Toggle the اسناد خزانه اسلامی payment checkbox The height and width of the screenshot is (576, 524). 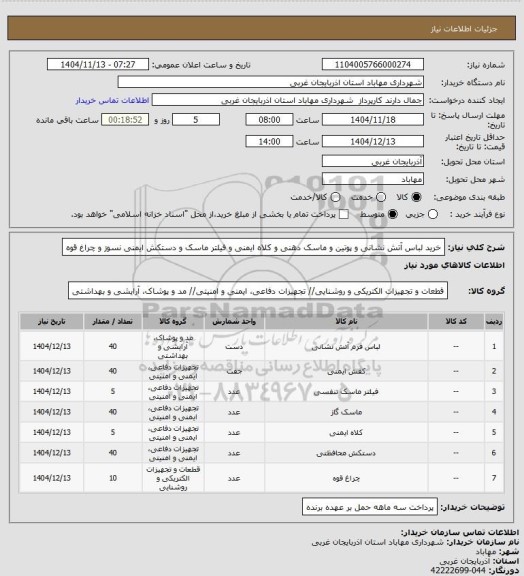(344, 214)
